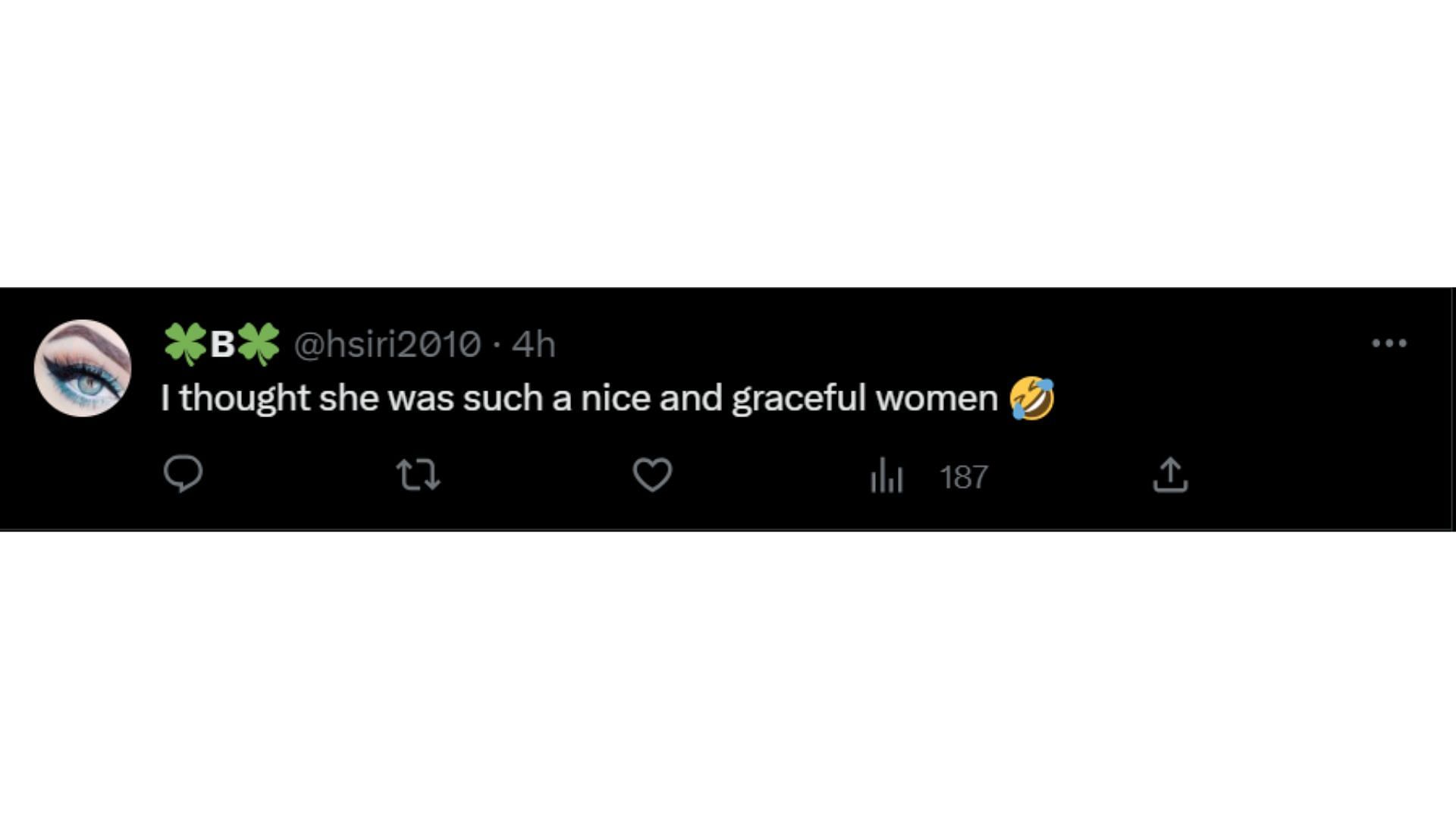Viewport: 1456px width, 819px height.
Task: Click the separator dot before the 4h timestamp
Action: tap(497, 346)
